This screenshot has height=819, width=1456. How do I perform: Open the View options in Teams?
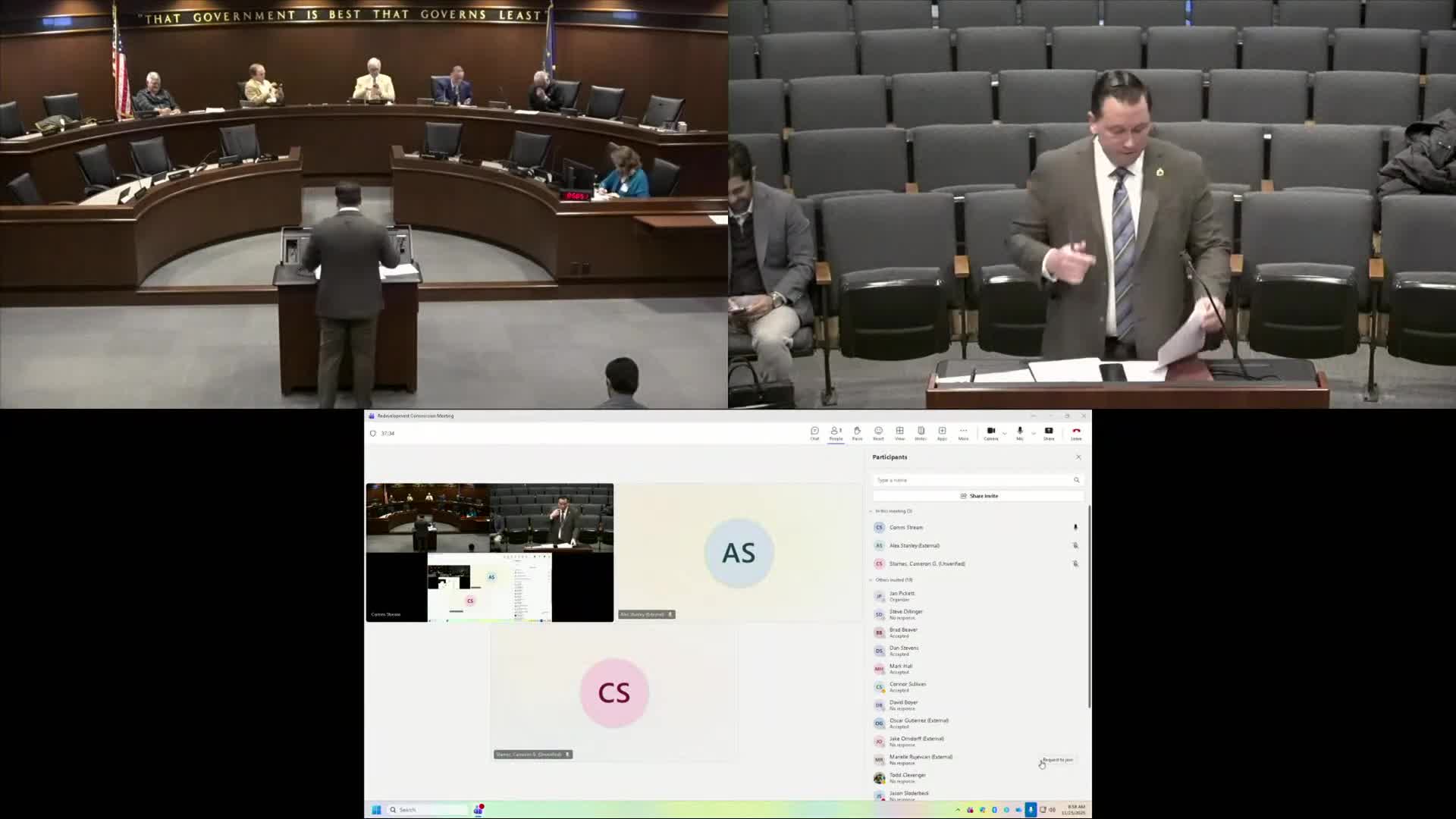[x=899, y=432]
